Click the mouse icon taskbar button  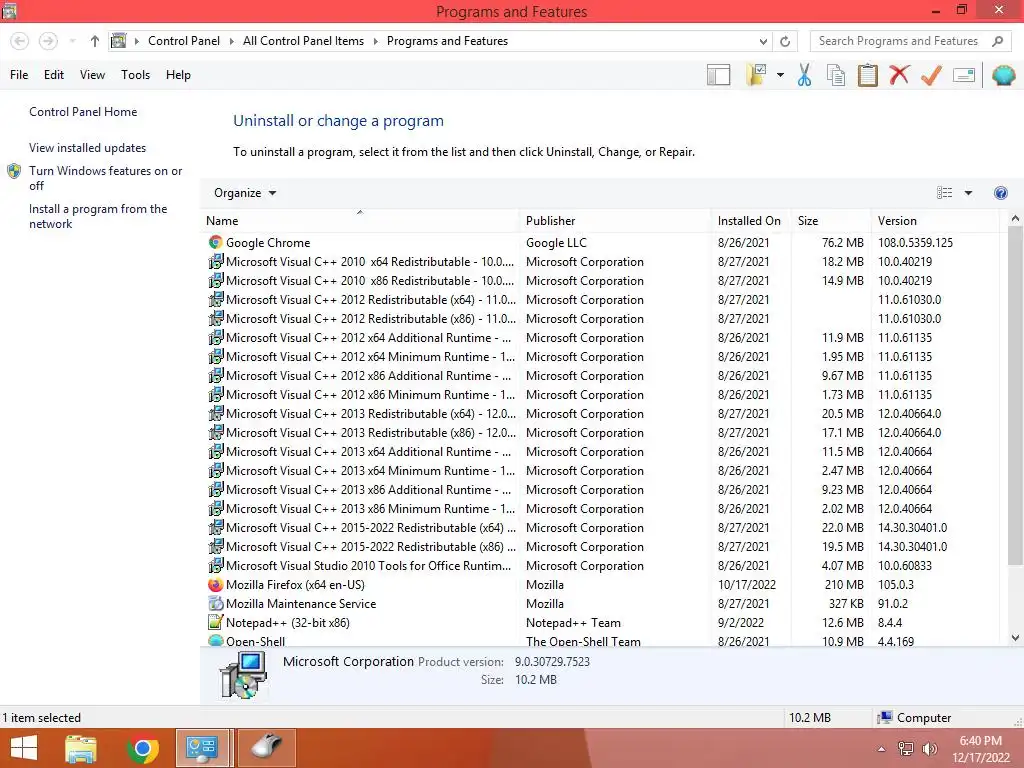pos(266,748)
